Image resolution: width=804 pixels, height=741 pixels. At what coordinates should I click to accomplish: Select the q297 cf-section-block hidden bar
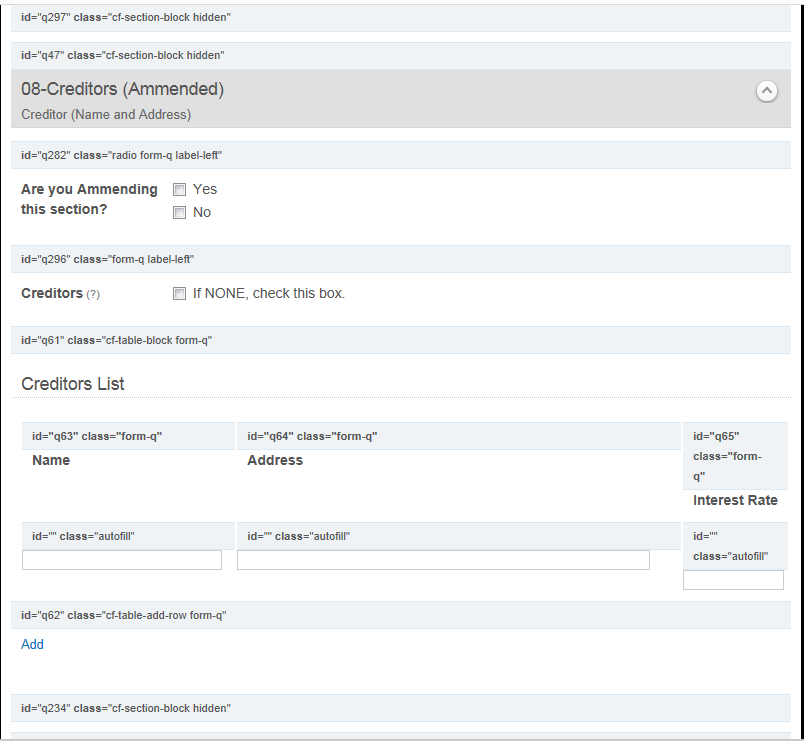coord(401,17)
